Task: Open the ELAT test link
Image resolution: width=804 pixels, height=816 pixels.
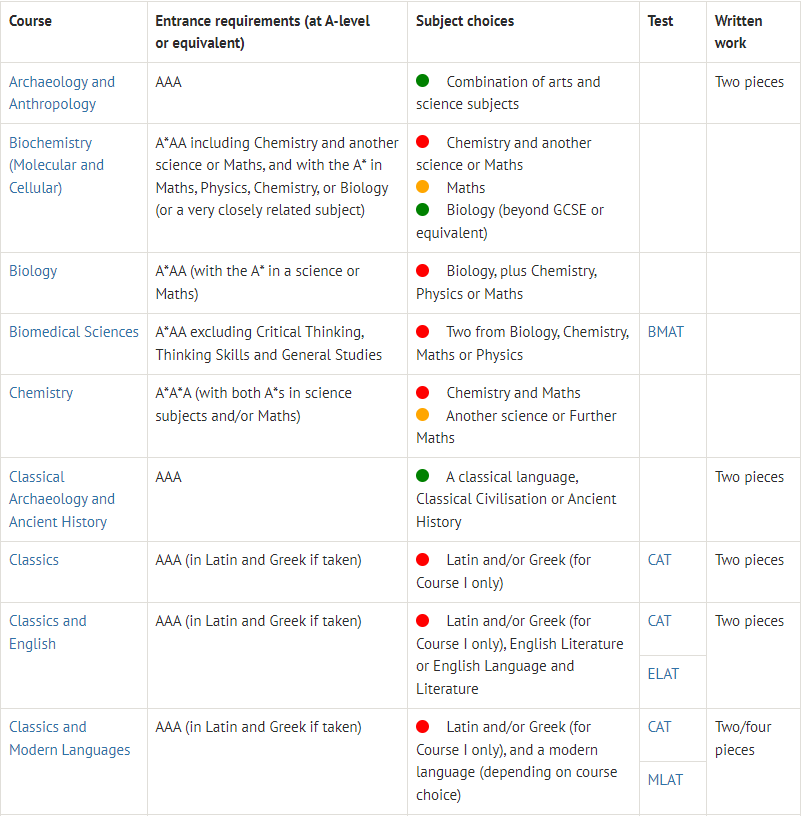Action: 663,674
